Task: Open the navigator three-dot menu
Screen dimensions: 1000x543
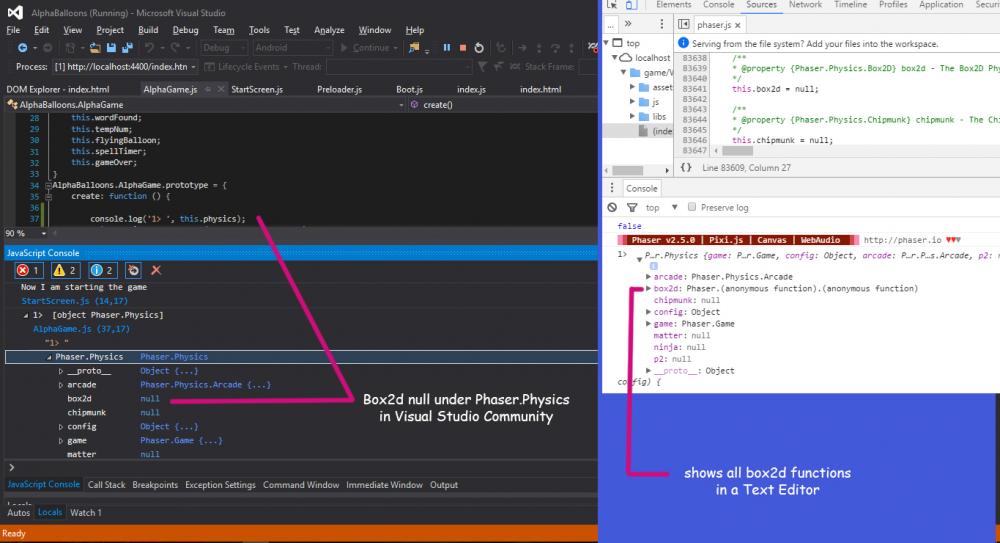Action: pos(661,24)
